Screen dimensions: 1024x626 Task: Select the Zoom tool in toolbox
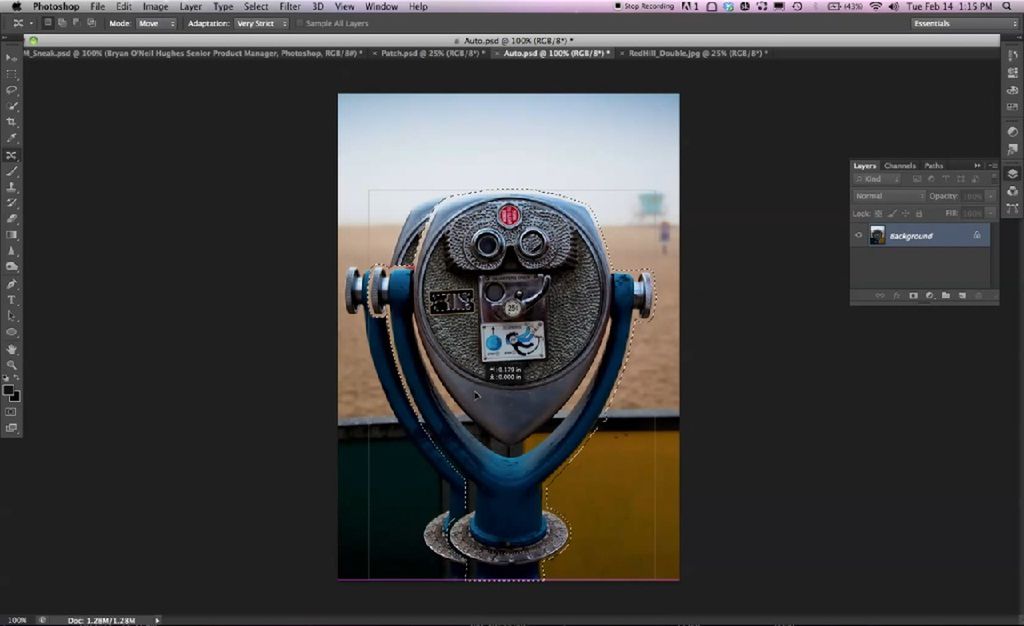(x=11, y=366)
